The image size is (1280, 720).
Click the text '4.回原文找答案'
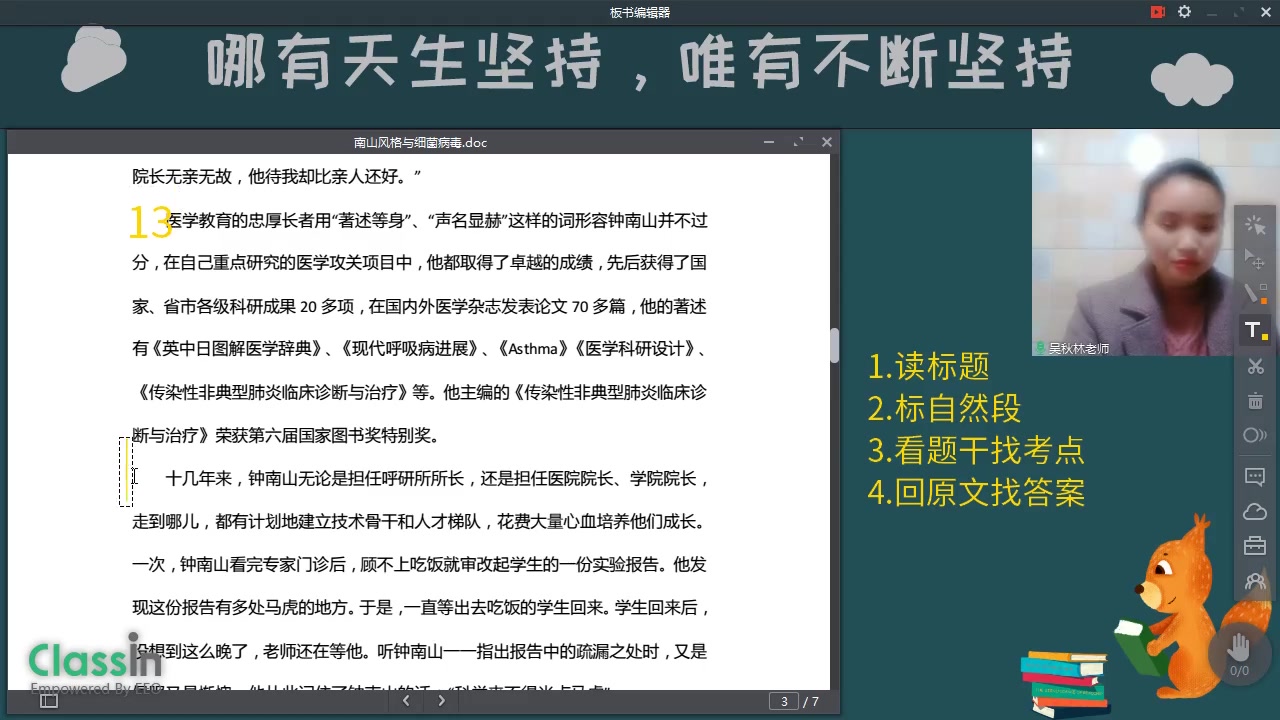(x=976, y=493)
